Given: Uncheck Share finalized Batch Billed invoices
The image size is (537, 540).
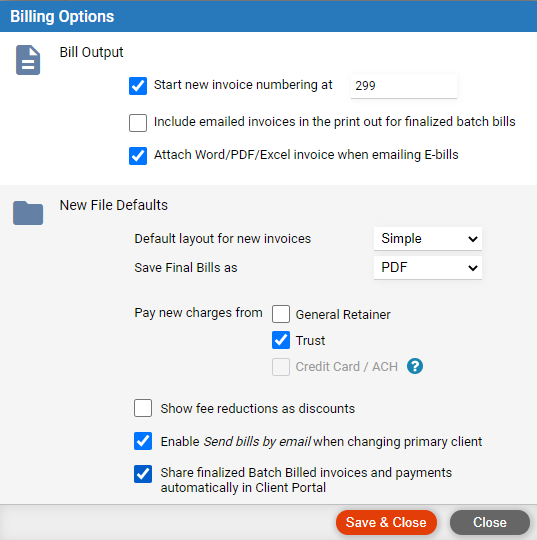Looking at the screenshot, I should pos(143,474).
